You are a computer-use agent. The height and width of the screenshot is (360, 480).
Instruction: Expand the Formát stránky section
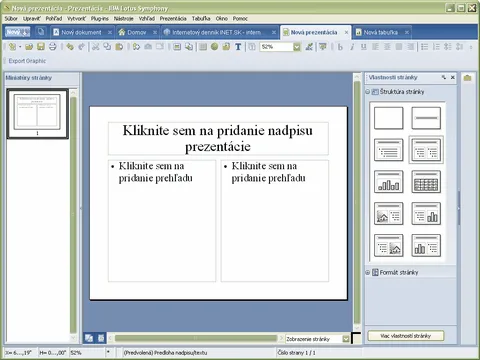[x=368, y=272]
